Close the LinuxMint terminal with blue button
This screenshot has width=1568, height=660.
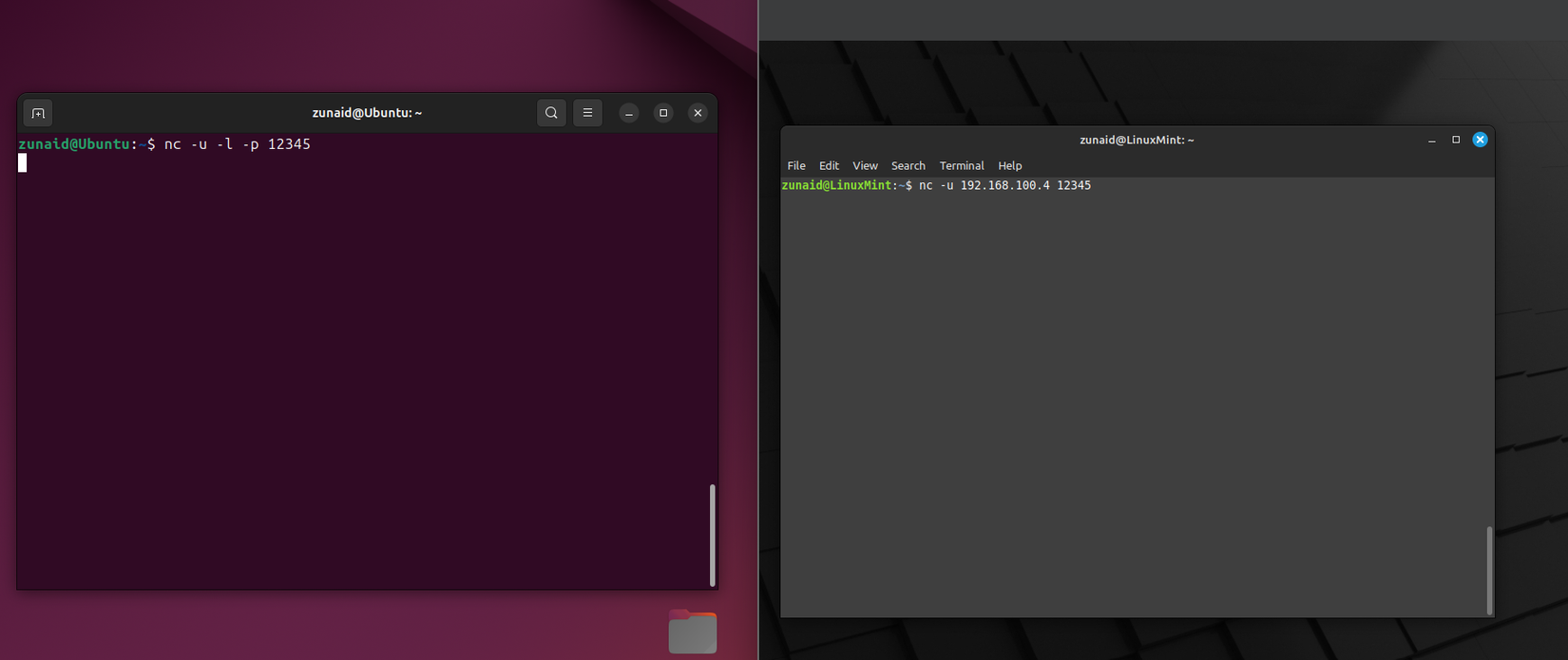[x=1480, y=140]
